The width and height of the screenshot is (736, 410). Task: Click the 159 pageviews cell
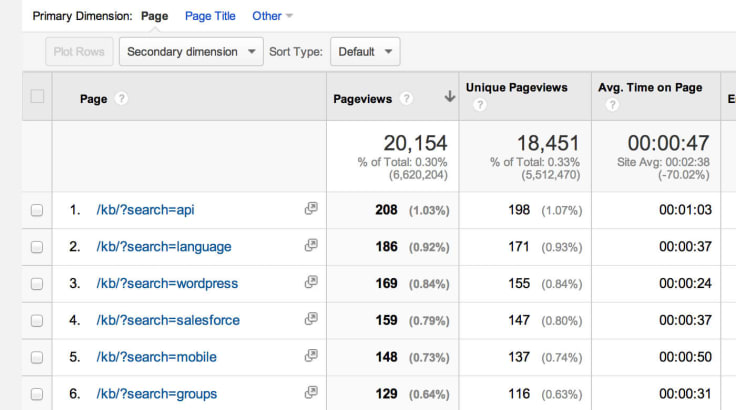tap(386, 320)
